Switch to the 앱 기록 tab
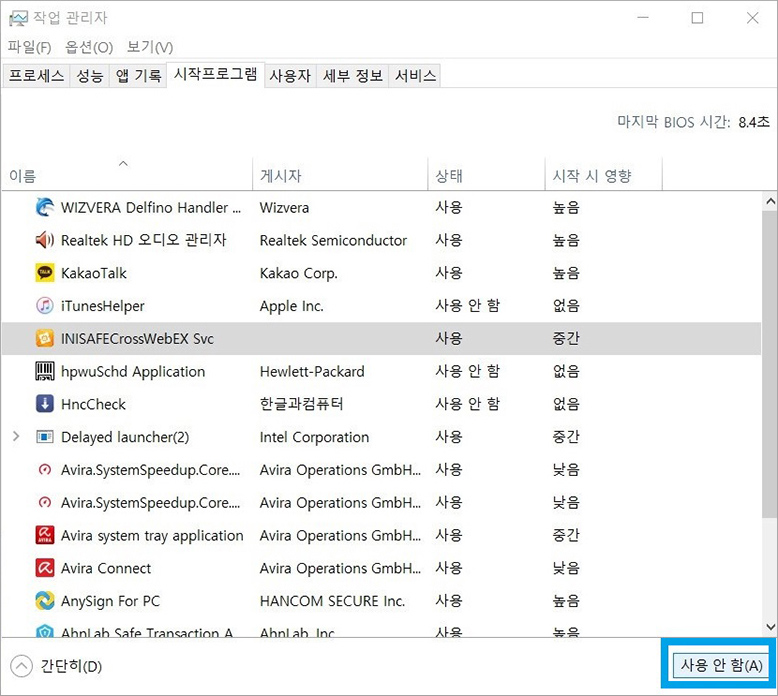This screenshot has height=696, width=778. point(138,75)
